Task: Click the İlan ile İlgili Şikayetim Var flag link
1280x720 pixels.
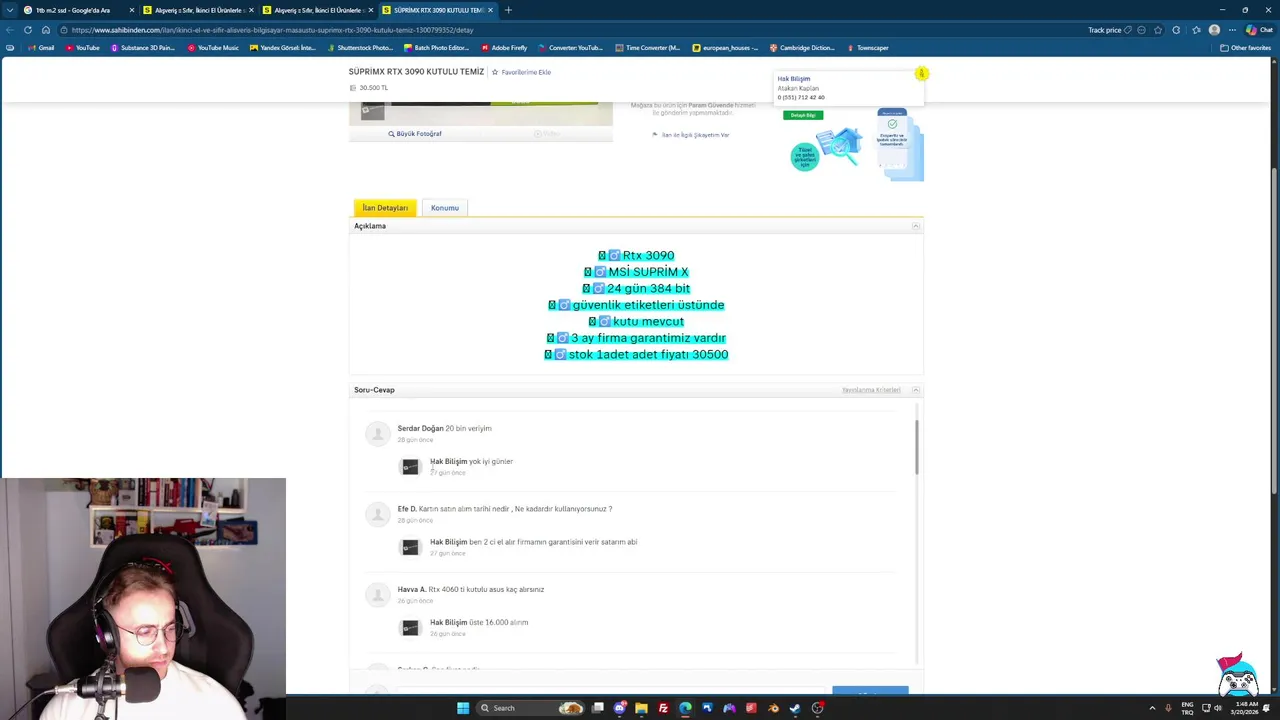Action: click(691, 134)
